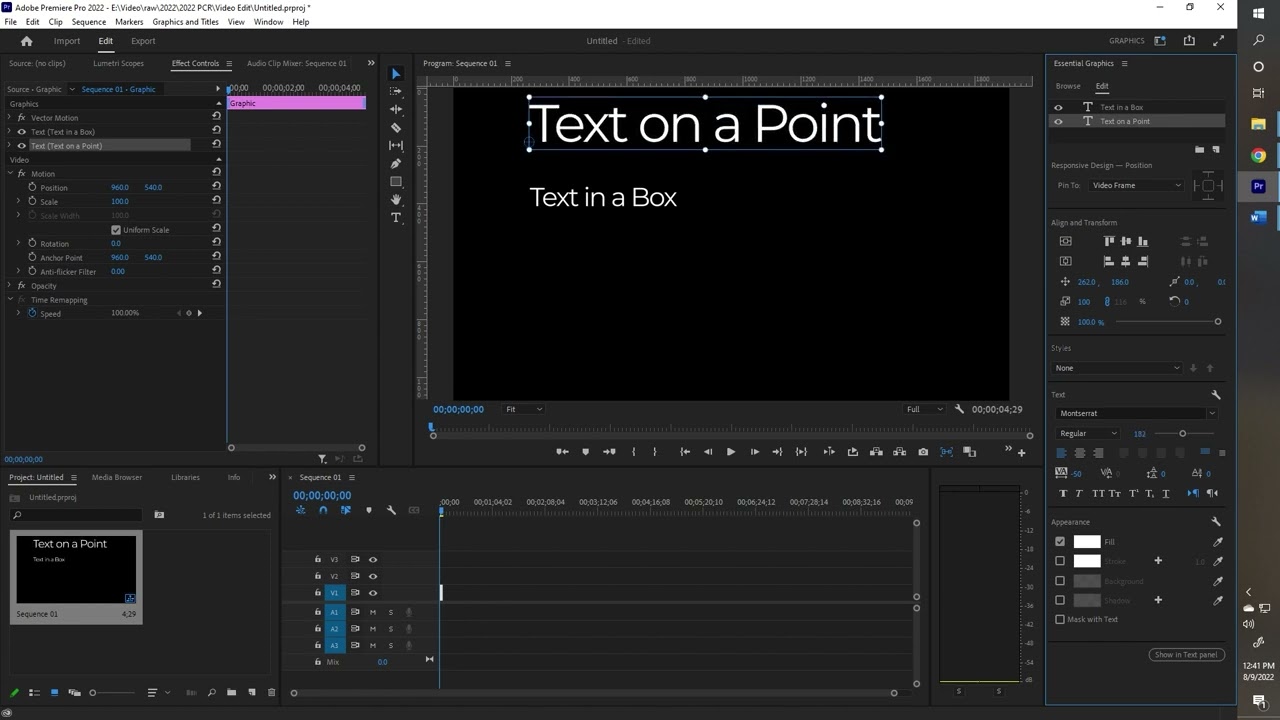The image size is (1280, 720).
Task: Toggle V3 track output eye
Action: click(x=373, y=560)
